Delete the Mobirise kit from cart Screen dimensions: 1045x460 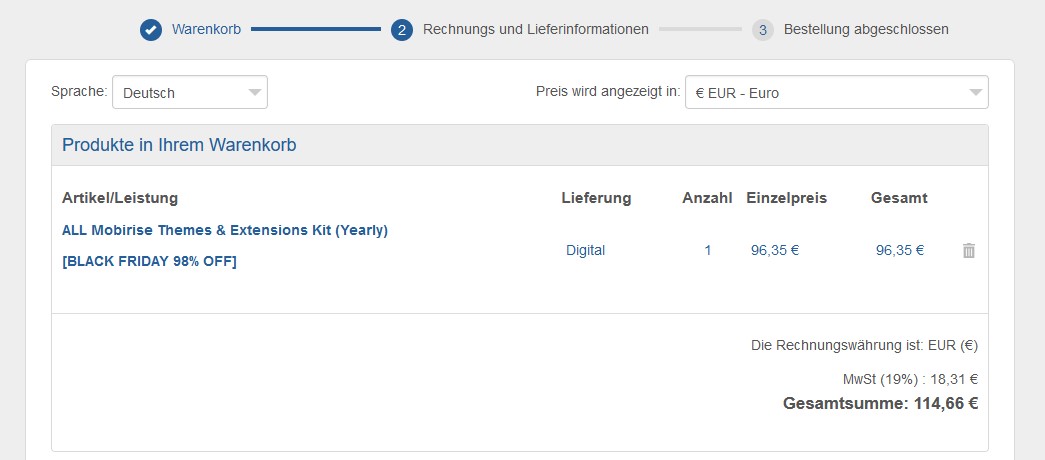click(968, 251)
